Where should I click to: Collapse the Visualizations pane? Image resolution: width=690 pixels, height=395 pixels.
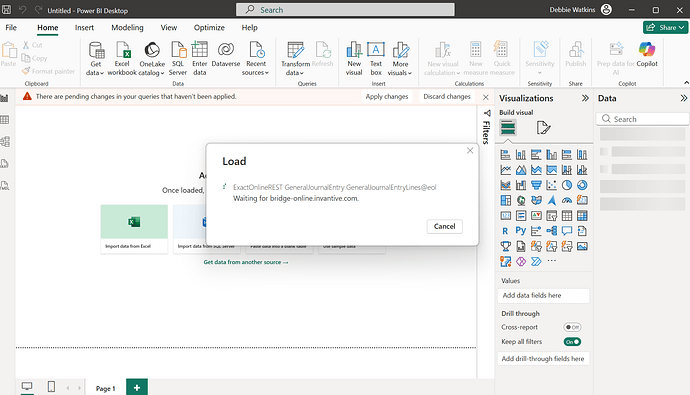pos(585,98)
